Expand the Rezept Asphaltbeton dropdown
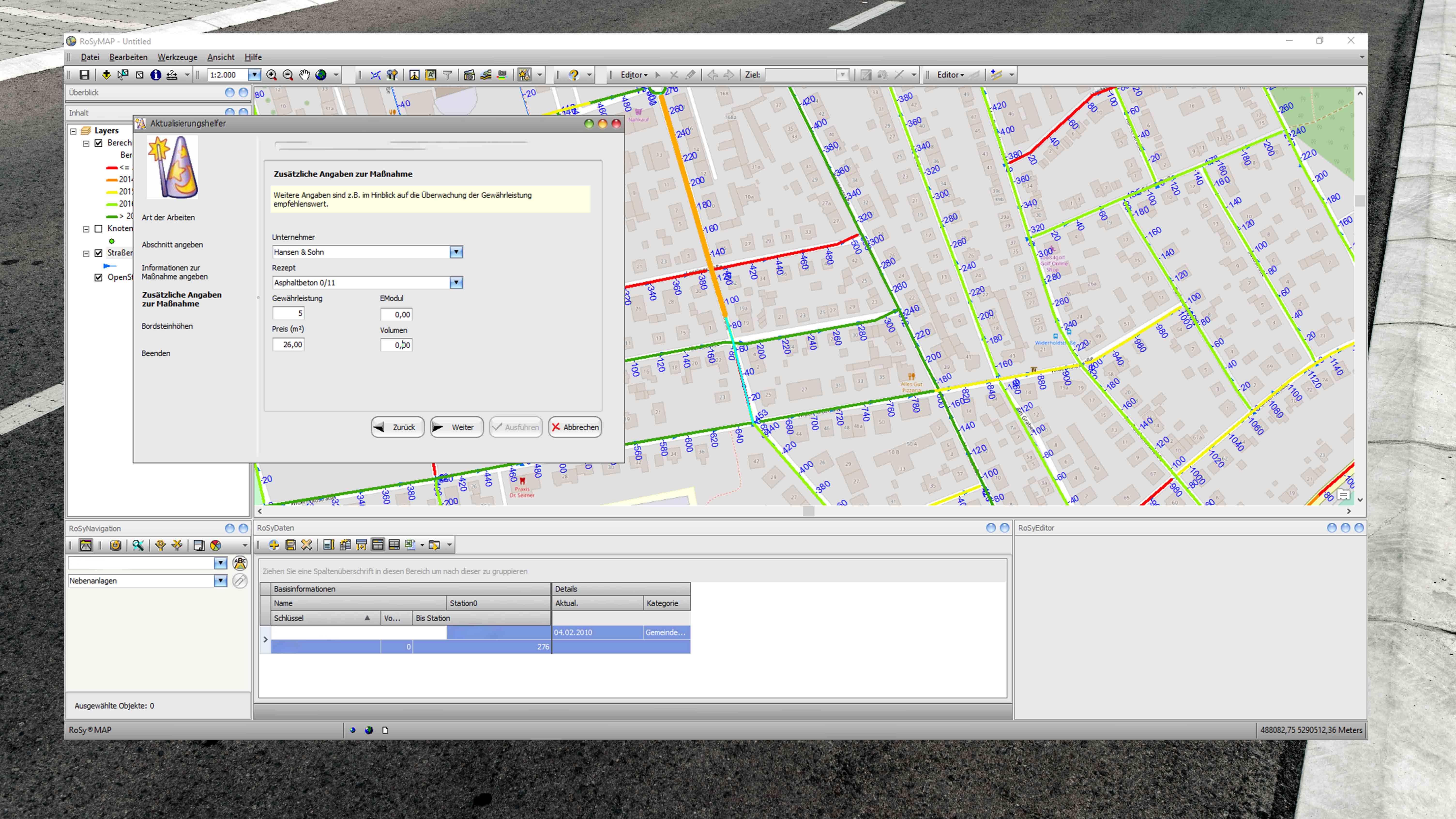Image resolution: width=1456 pixels, height=819 pixels. [x=455, y=283]
